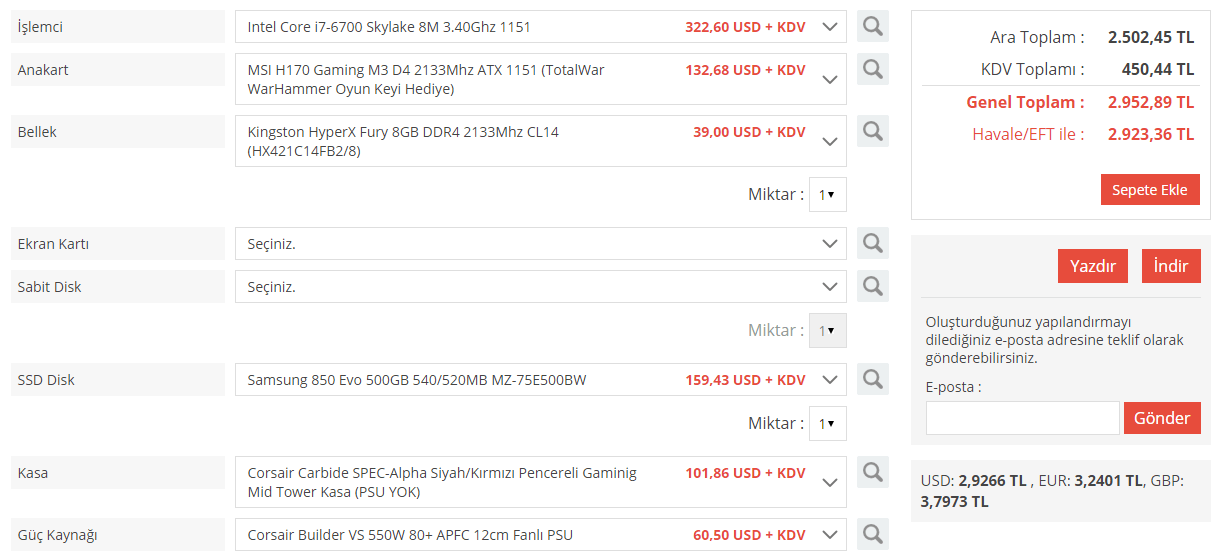Change the Miktar quantity under Bellek
This screenshot has width=1216, height=555.
coord(827,195)
